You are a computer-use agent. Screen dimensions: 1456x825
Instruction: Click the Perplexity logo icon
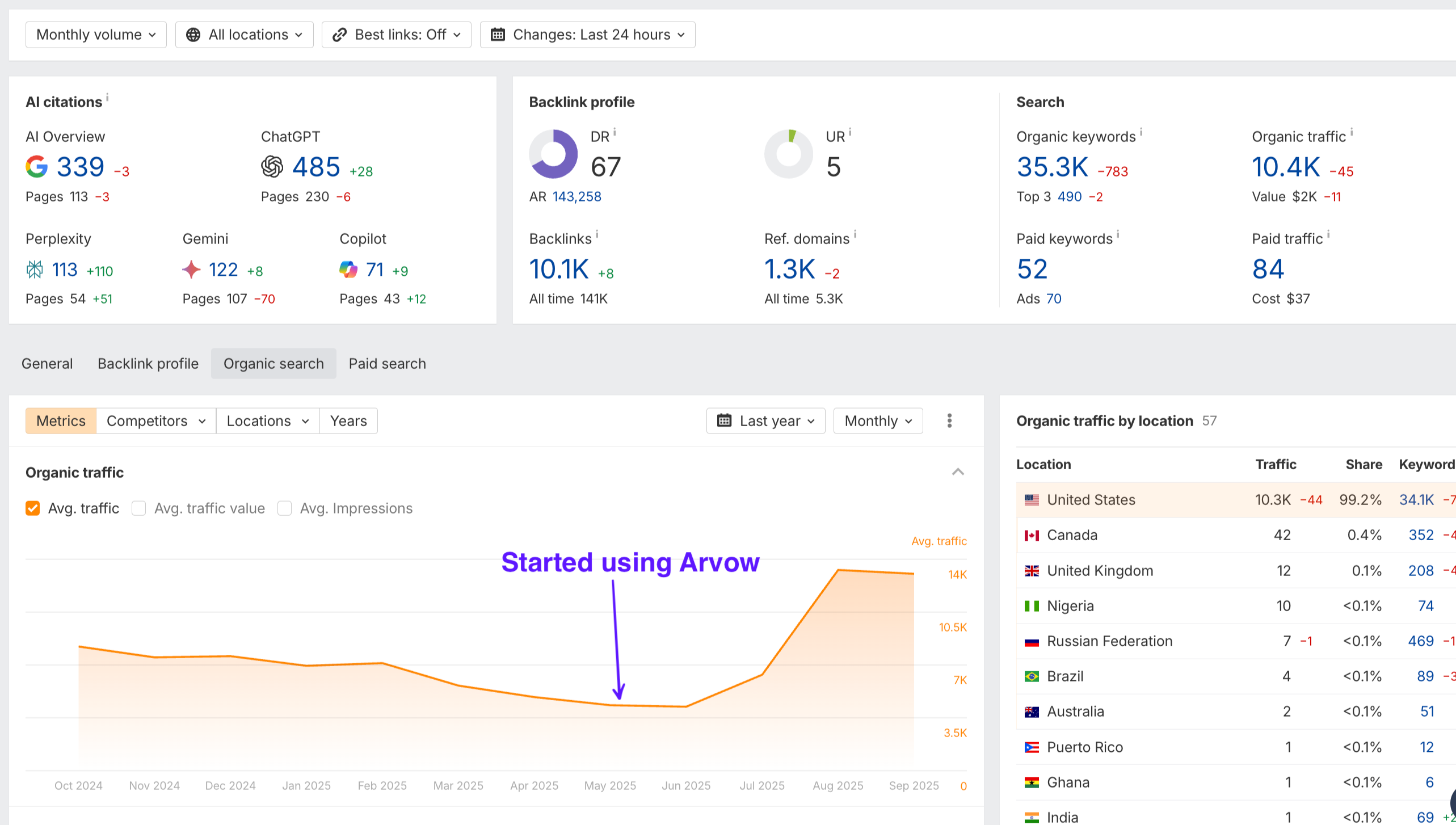[35, 270]
